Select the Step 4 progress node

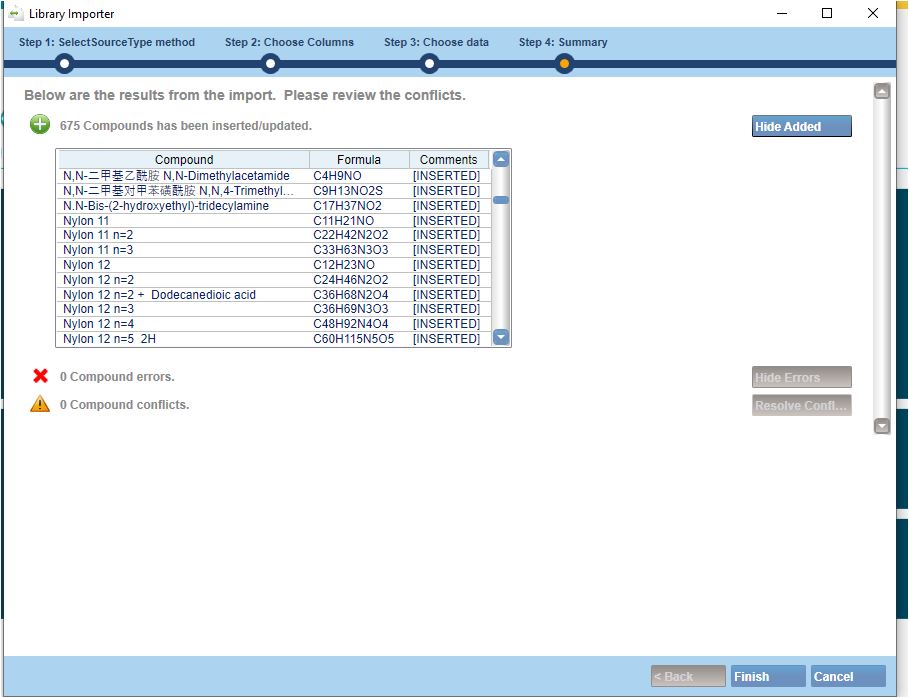tap(564, 63)
